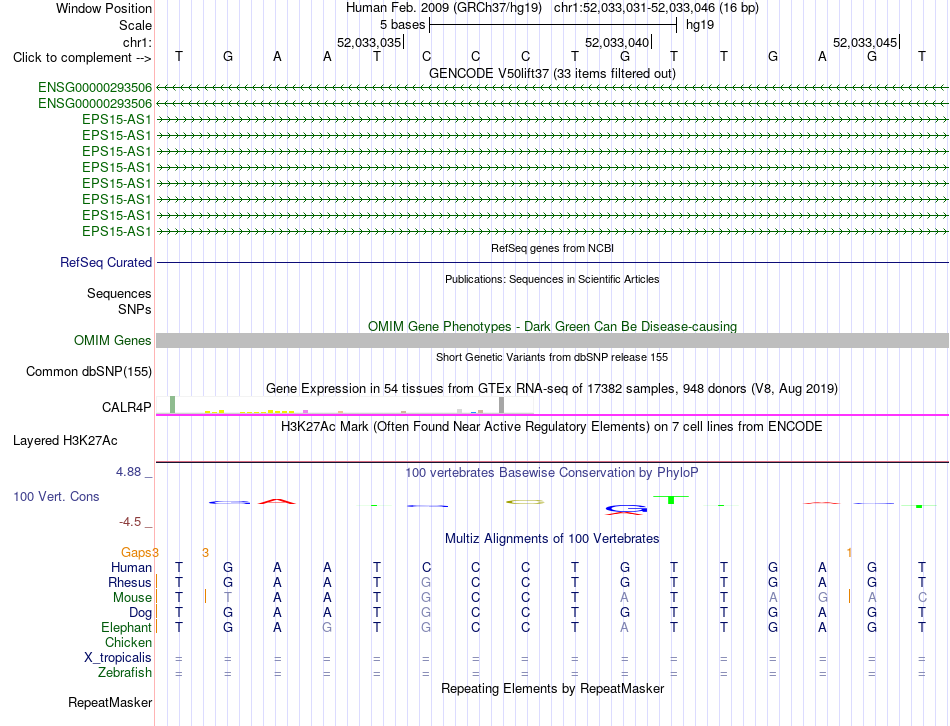Screen dimensions: 950x726
Task: Click the 'chr1:' ruler label
Action: [x=137, y=42]
